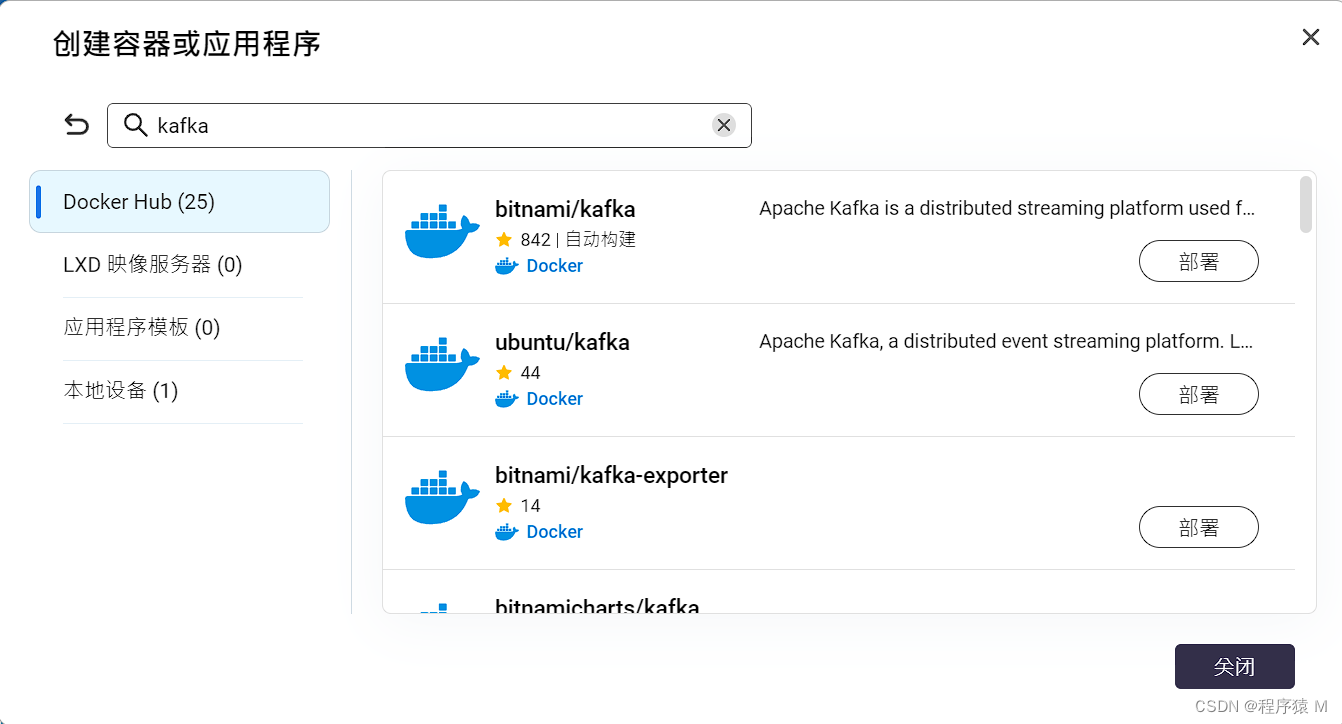
Task: Click the bitnami/kafka title
Action: [565, 210]
